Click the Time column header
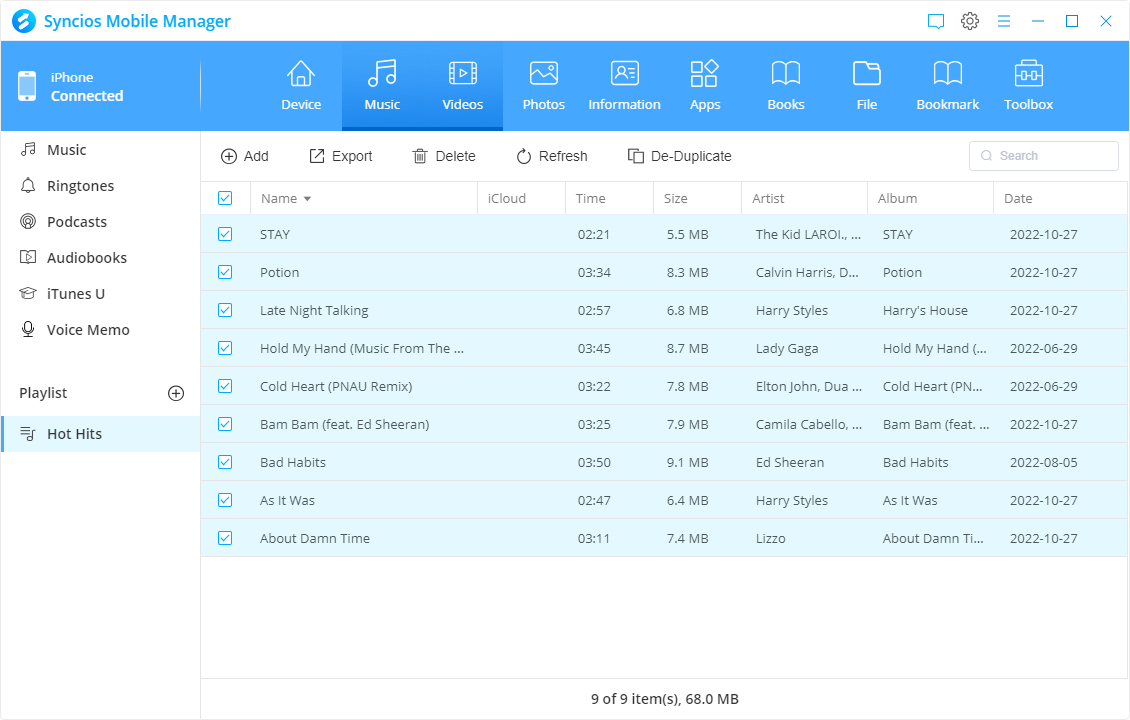This screenshot has height=720, width=1130. [609, 198]
